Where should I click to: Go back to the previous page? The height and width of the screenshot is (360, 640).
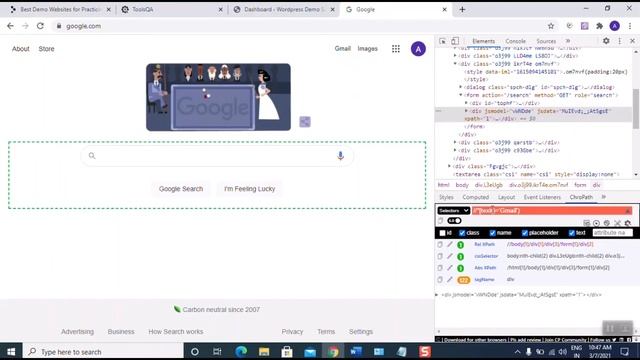[x=10, y=26]
